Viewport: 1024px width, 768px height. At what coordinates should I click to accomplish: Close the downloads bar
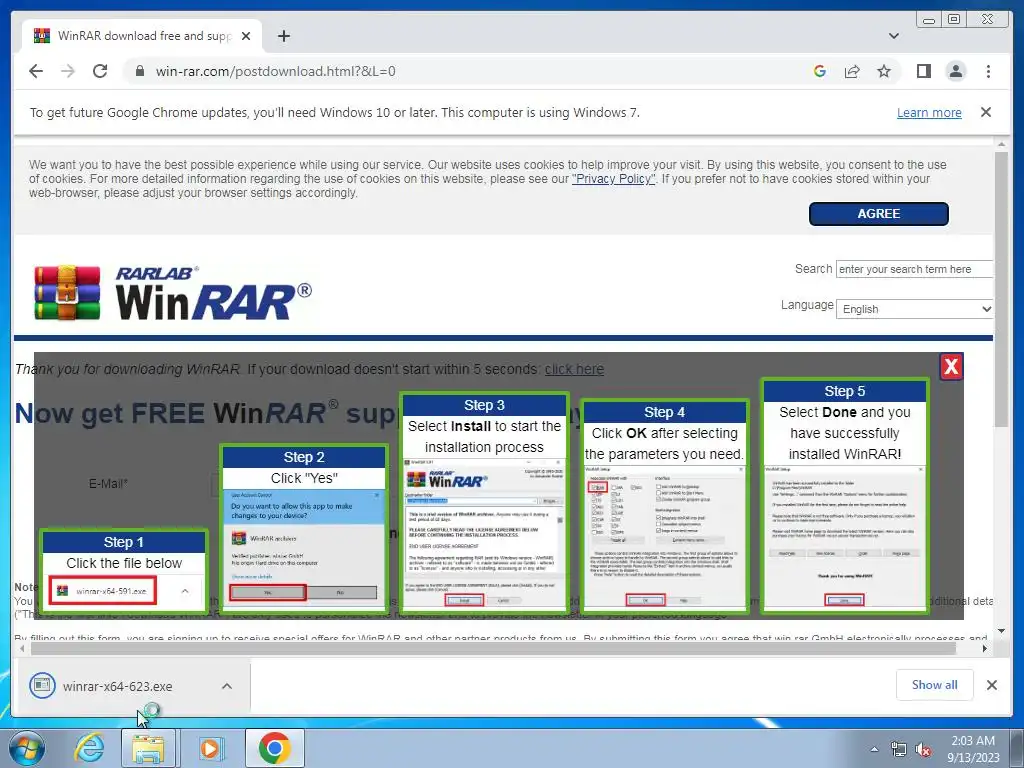pos(992,685)
